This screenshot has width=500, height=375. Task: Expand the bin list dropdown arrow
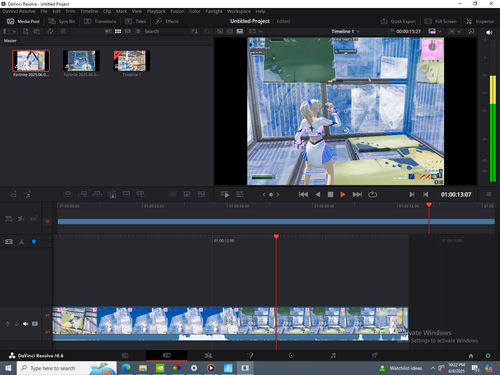pos(14,31)
